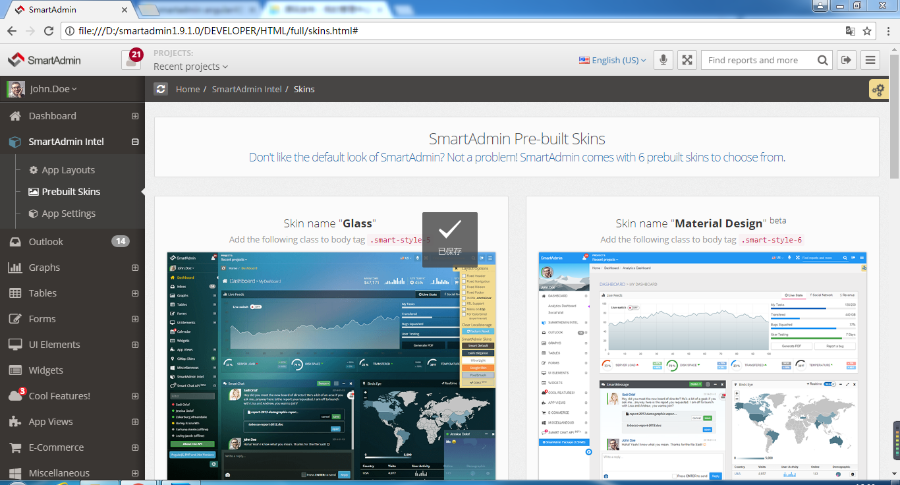Click the Widgets list icon
This screenshot has width=900, height=485.
coord(15,370)
